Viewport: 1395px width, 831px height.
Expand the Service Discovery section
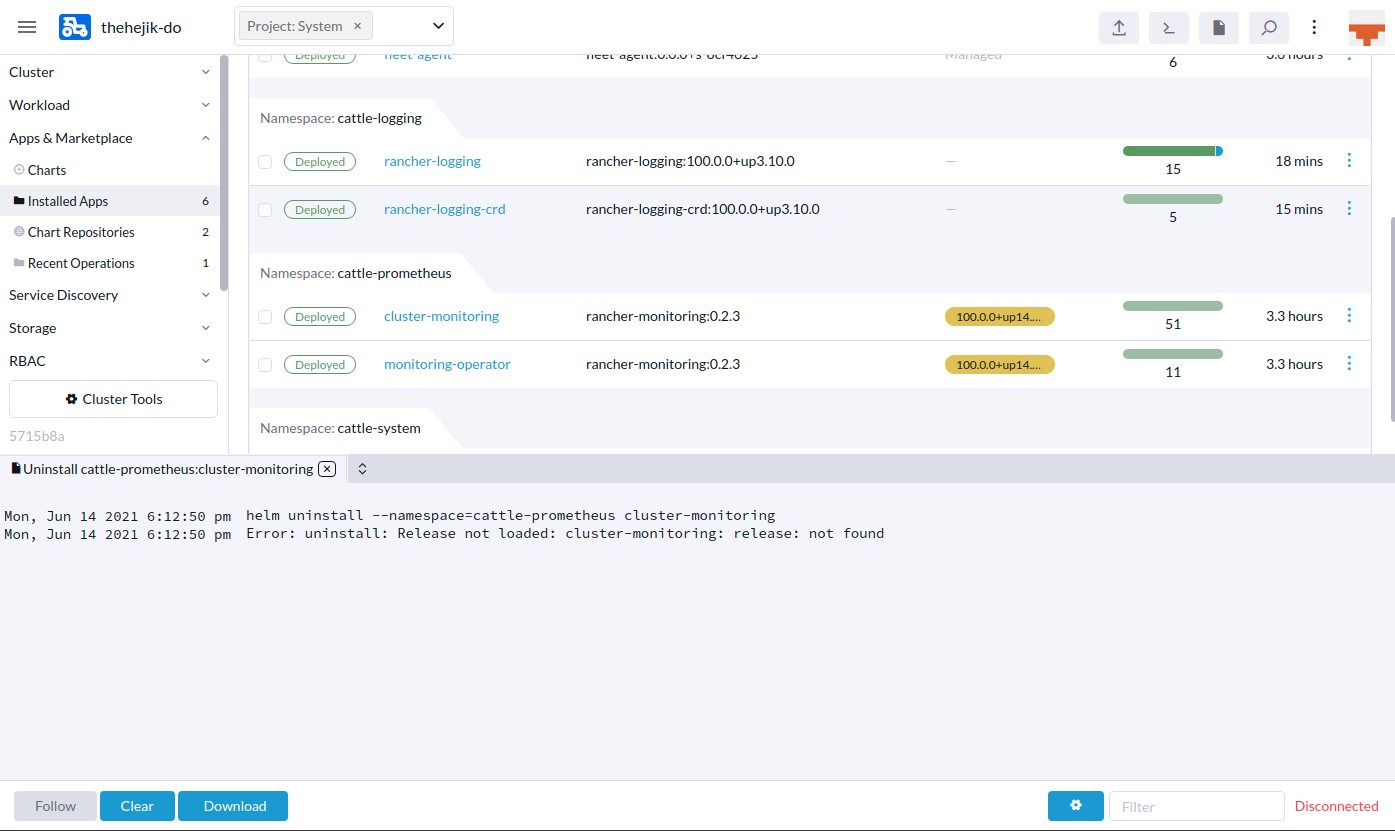pos(110,295)
